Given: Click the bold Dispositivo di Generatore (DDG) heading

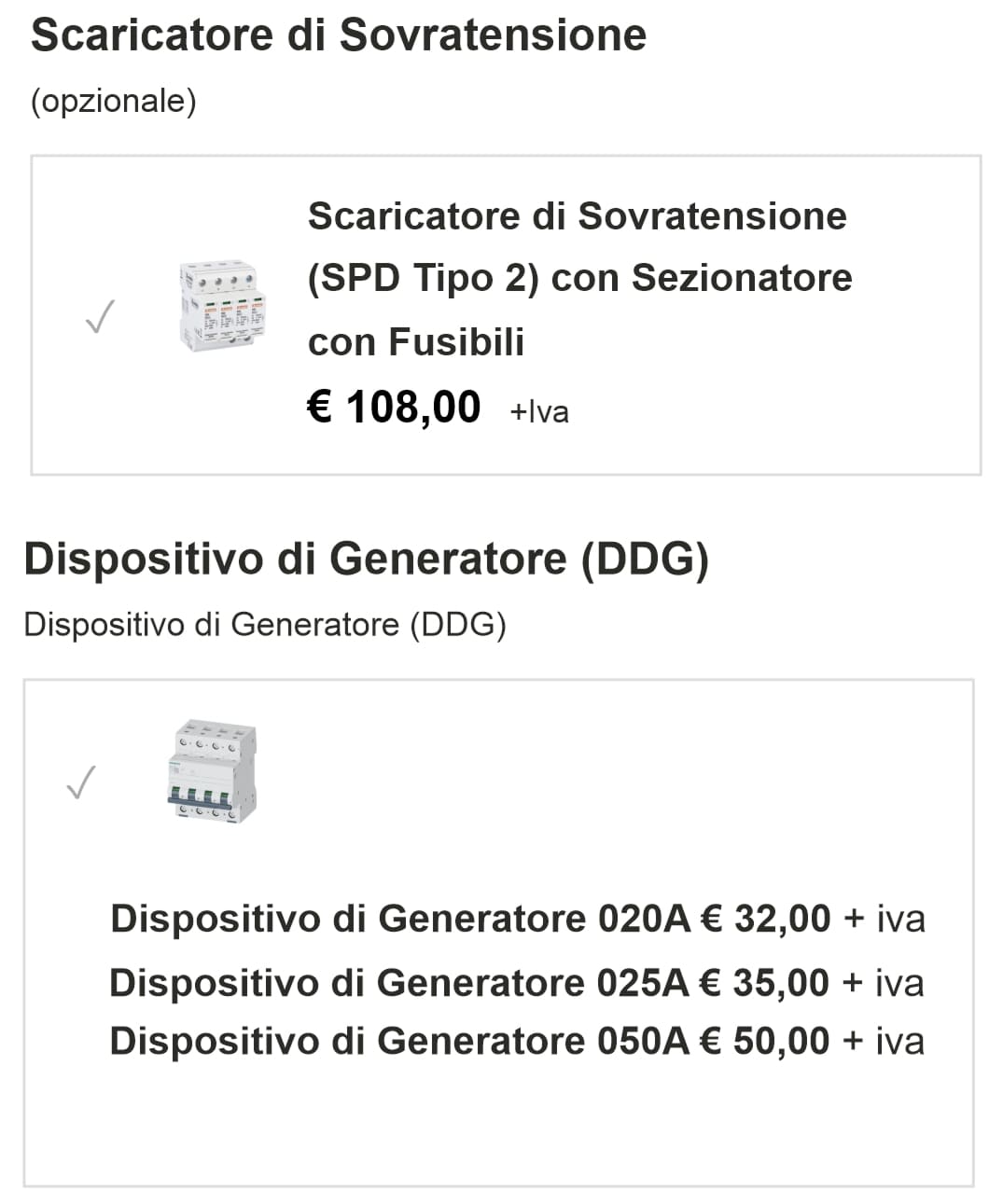Looking at the screenshot, I should [x=366, y=559].
